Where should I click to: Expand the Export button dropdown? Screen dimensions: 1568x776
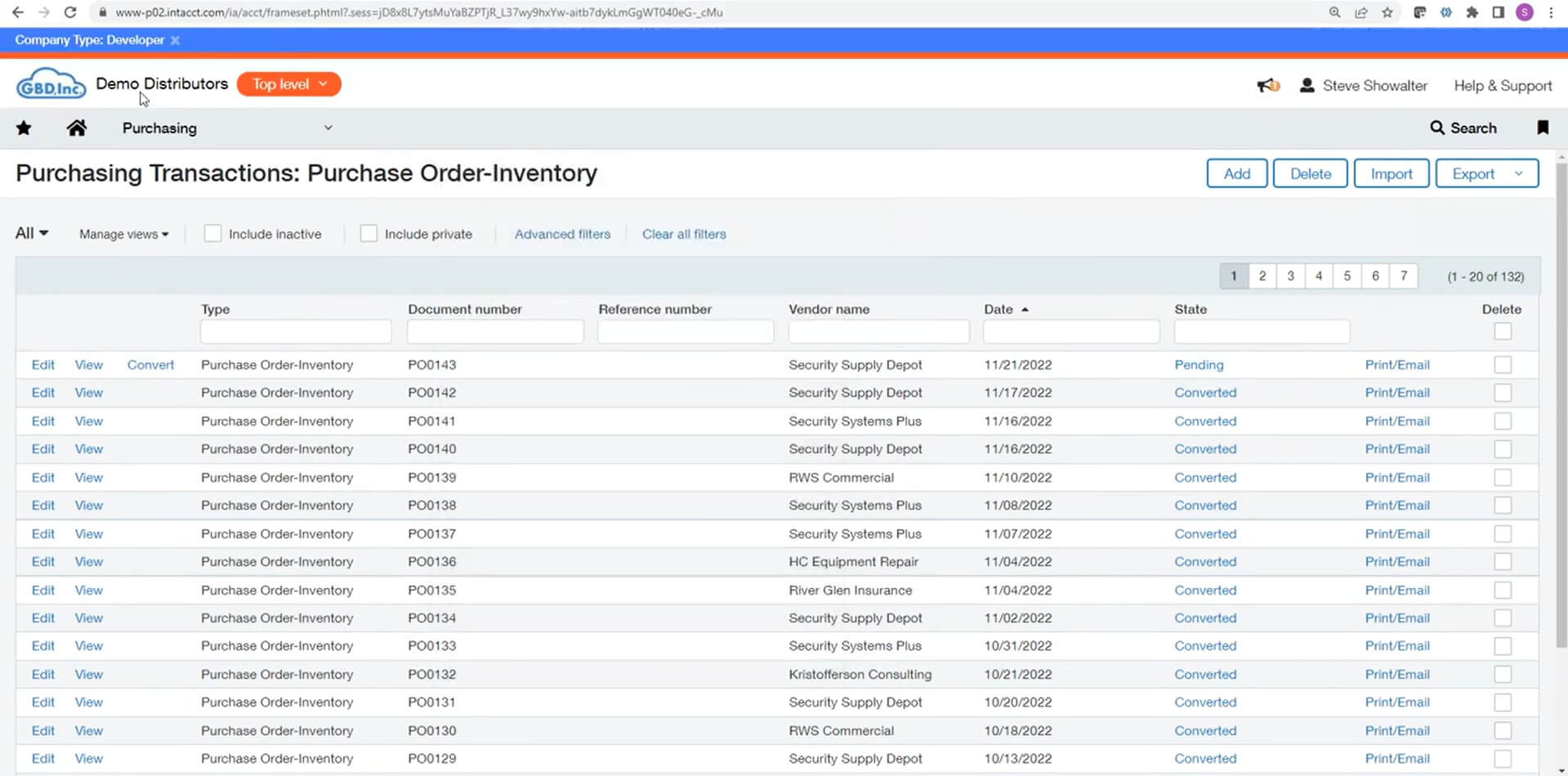tap(1518, 174)
